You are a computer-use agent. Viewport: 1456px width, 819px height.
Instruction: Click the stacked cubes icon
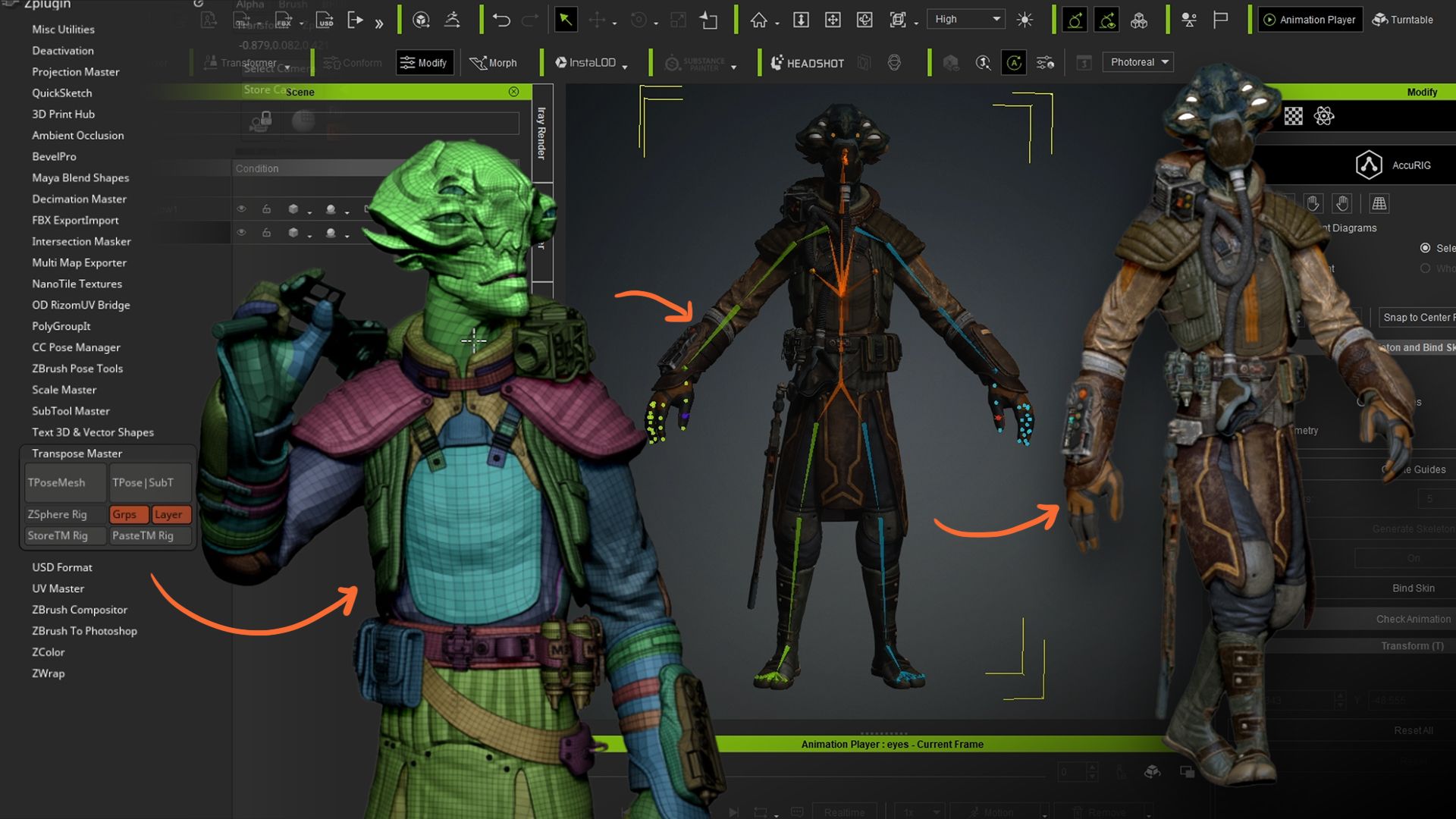tap(1139, 20)
